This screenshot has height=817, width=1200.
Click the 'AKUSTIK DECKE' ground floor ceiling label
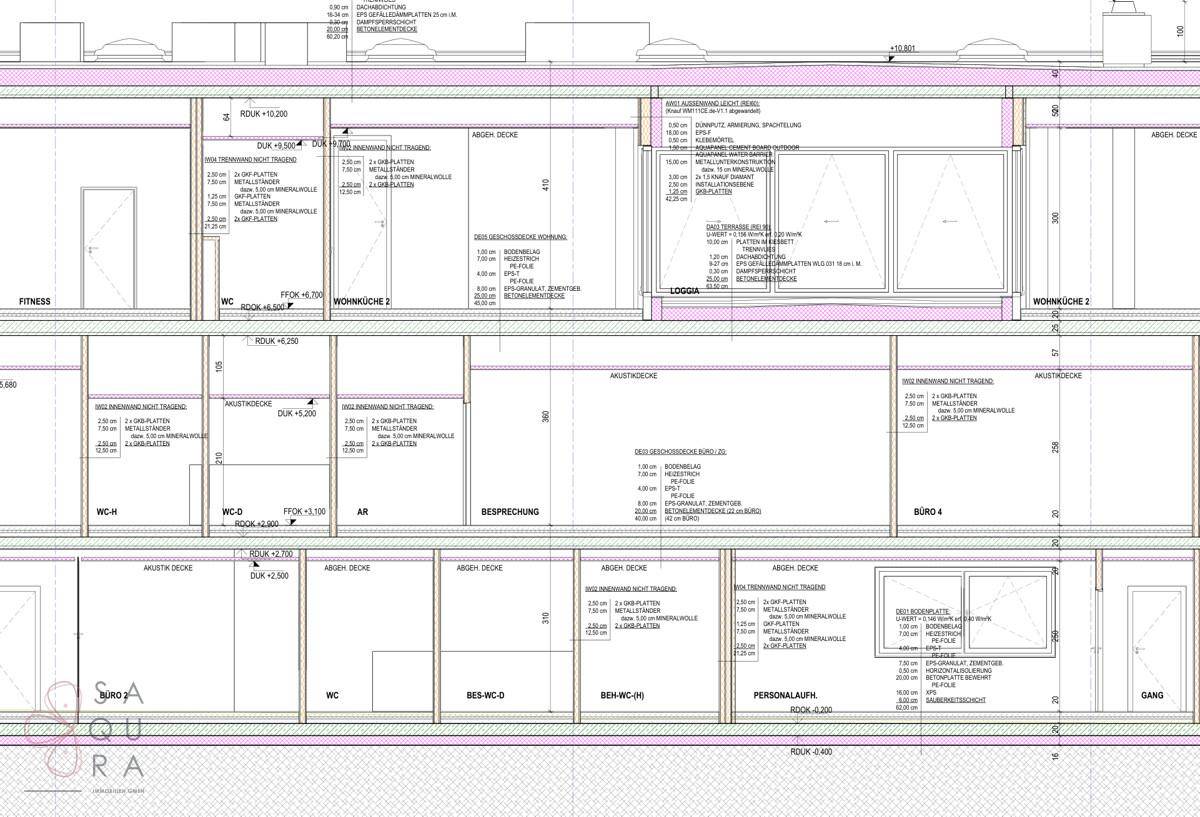[x=168, y=567]
